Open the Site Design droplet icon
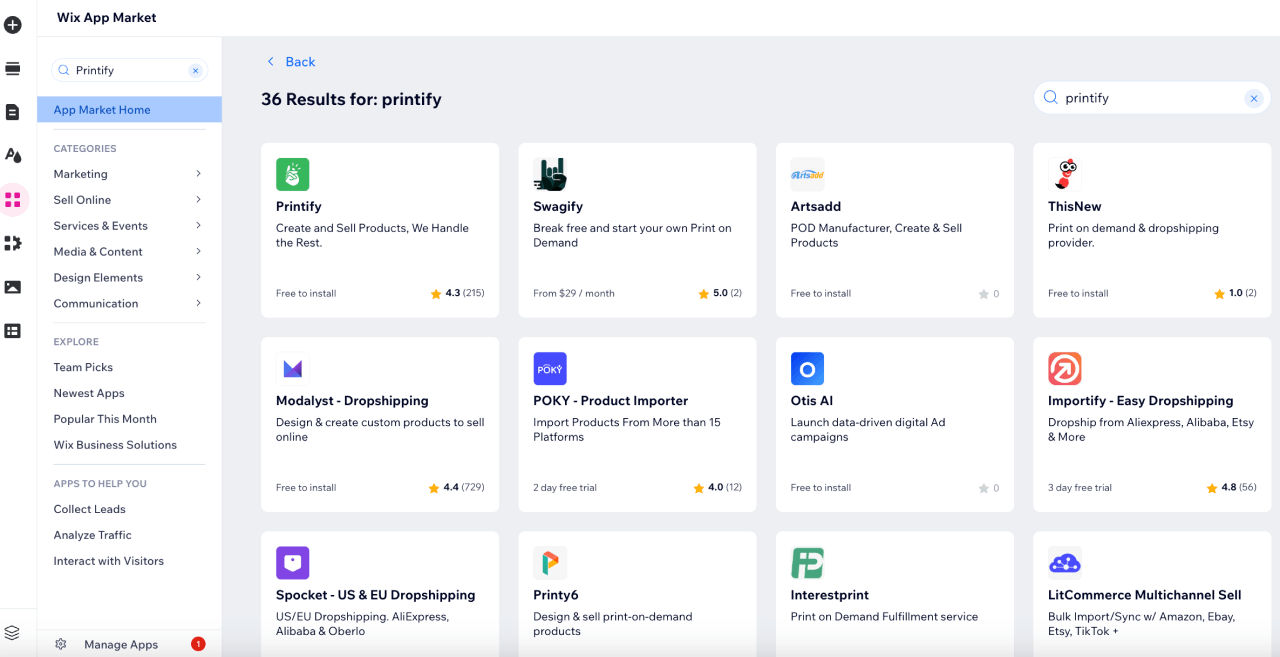1280x657 pixels. tap(13, 155)
